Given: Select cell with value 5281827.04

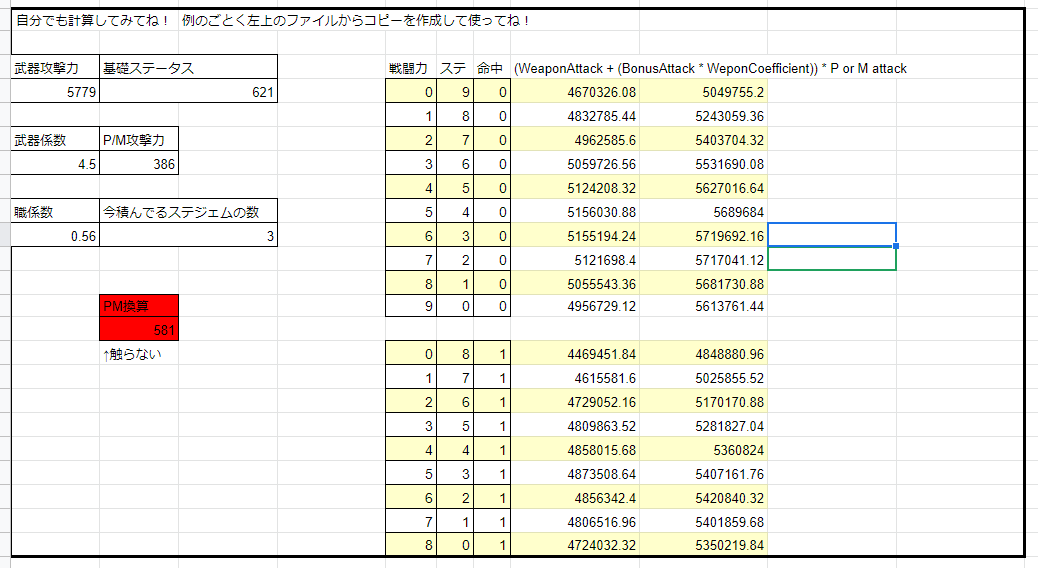Looking at the screenshot, I should [x=703, y=426].
